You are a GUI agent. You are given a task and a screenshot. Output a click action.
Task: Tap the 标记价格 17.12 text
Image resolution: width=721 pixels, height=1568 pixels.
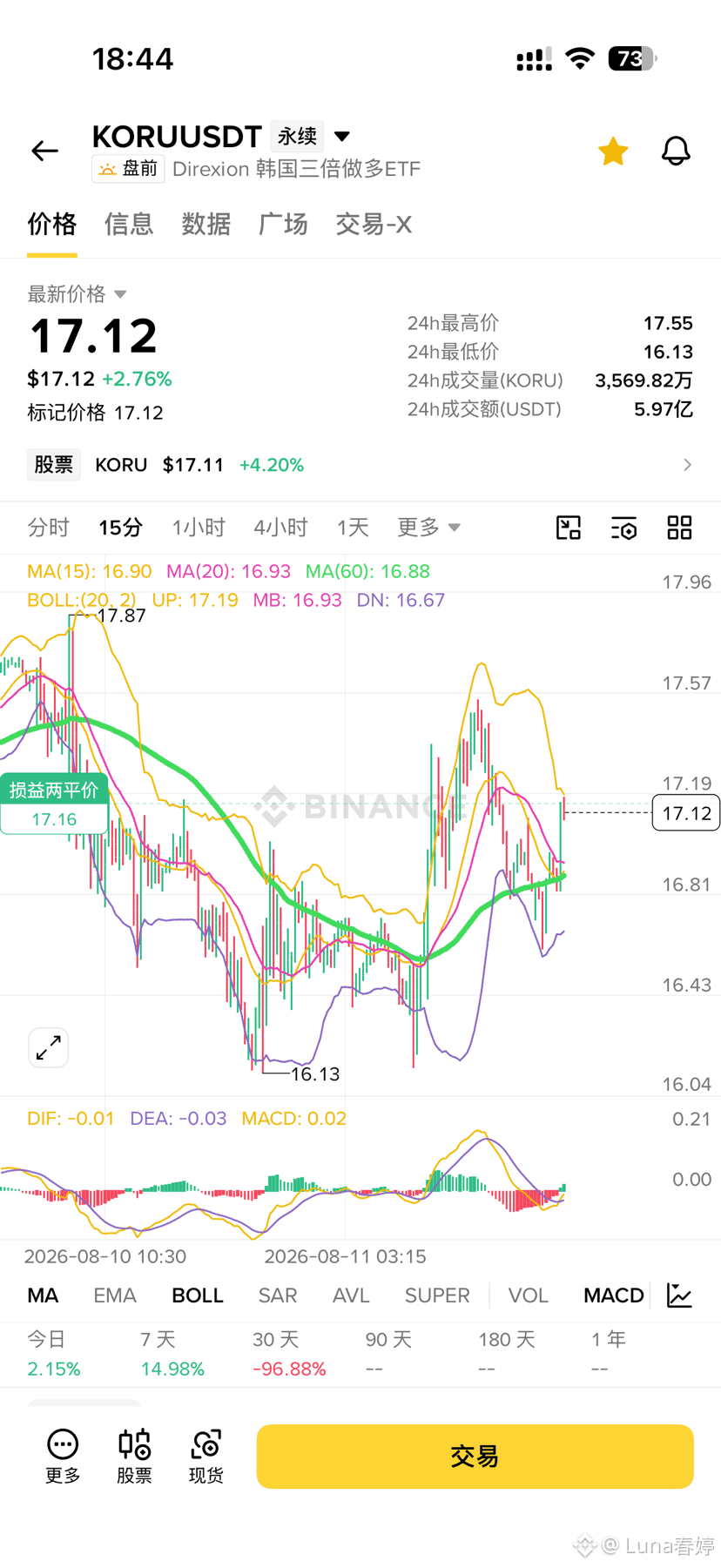(95, 413)
